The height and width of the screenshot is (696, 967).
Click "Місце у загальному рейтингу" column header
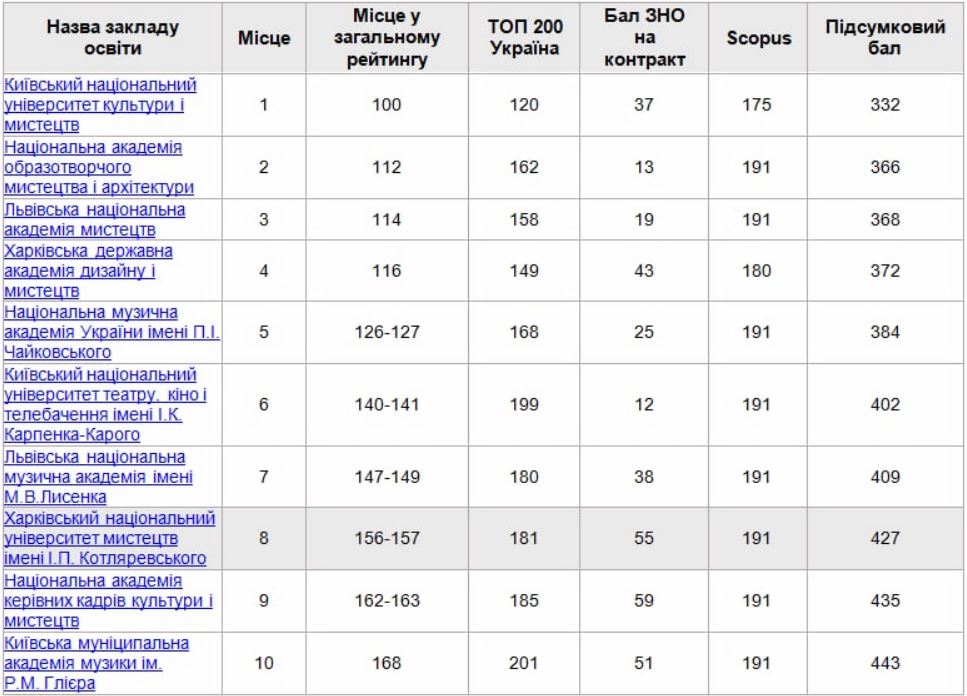[385, 38]
